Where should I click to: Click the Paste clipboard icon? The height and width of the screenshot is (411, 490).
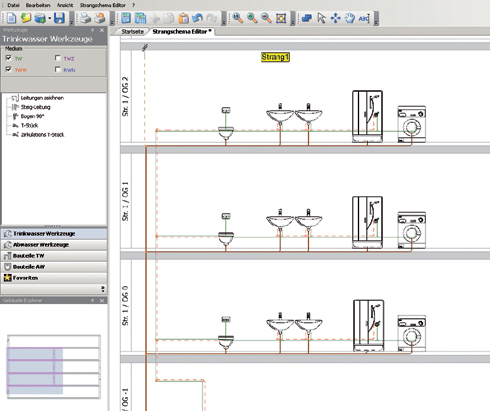pyautogui.click(x=183, y=18)
